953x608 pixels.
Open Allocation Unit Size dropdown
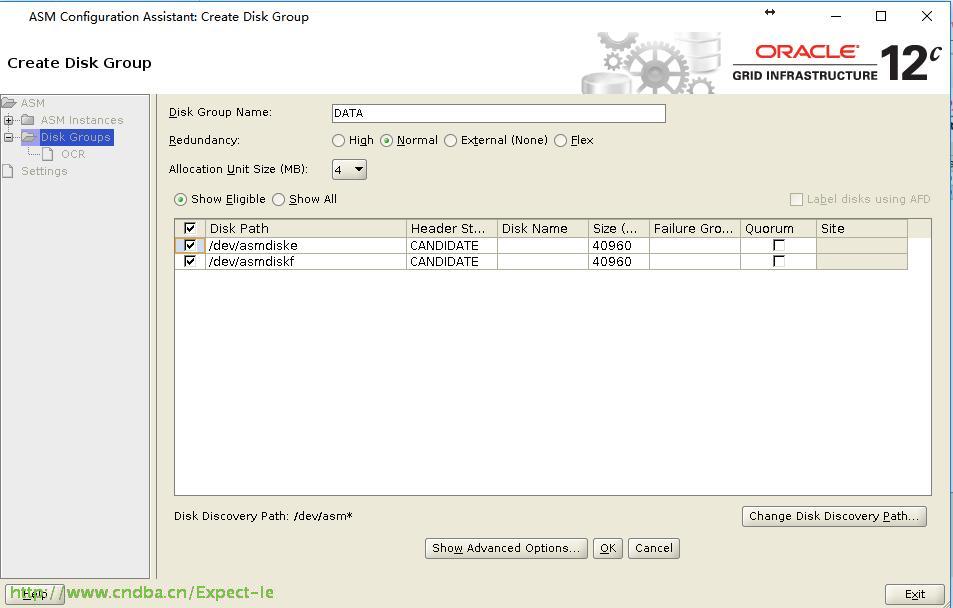pyautogui.click(x=349, y=169)
